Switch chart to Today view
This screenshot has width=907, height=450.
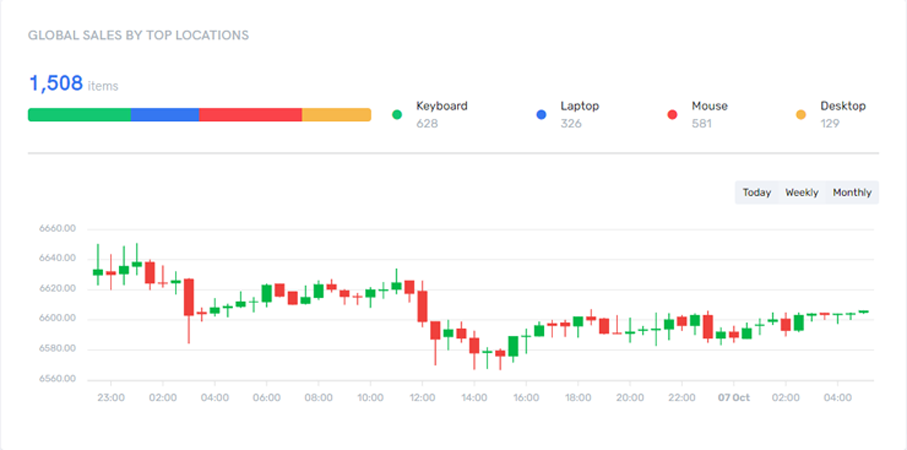tap(757, 193)
